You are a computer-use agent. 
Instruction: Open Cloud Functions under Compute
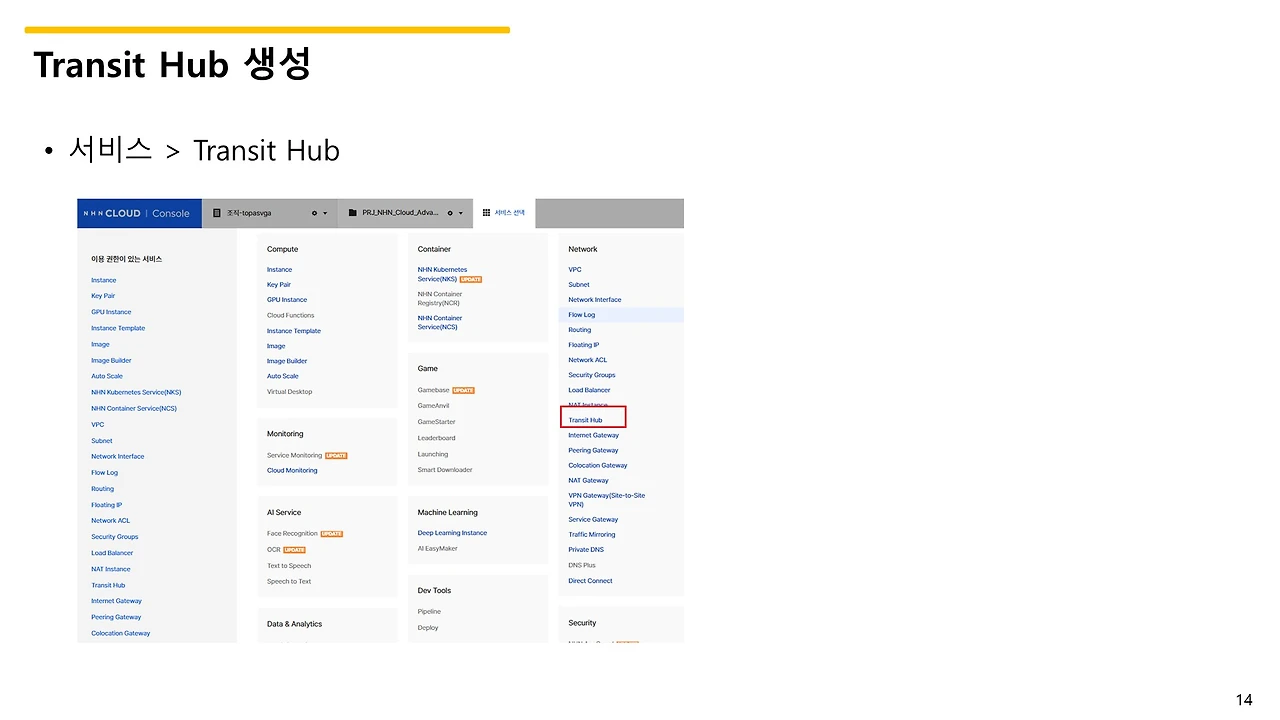pyautogui.click(x=291, y=315)
